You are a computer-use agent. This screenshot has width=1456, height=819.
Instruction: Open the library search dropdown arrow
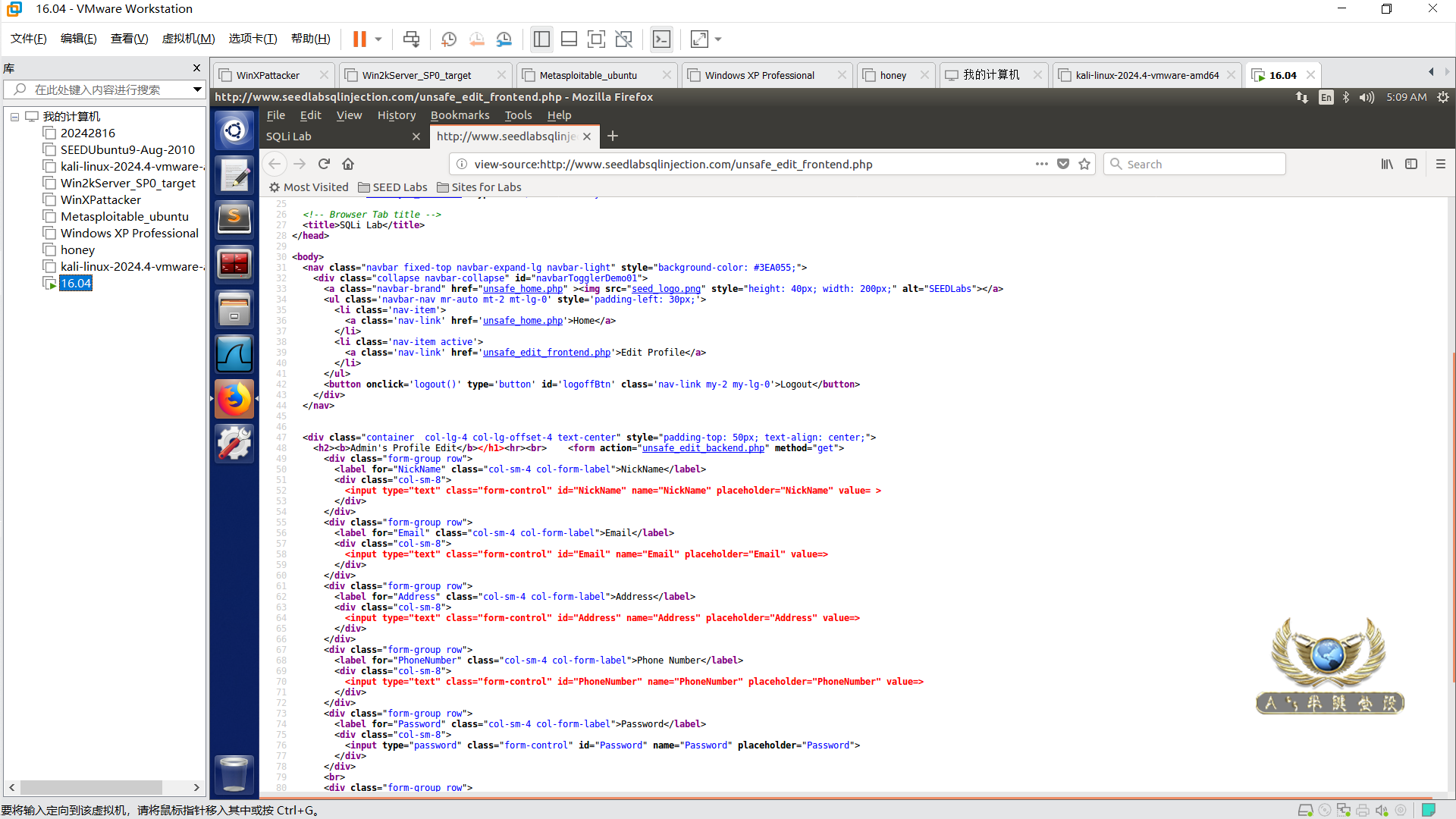(197, 89)
